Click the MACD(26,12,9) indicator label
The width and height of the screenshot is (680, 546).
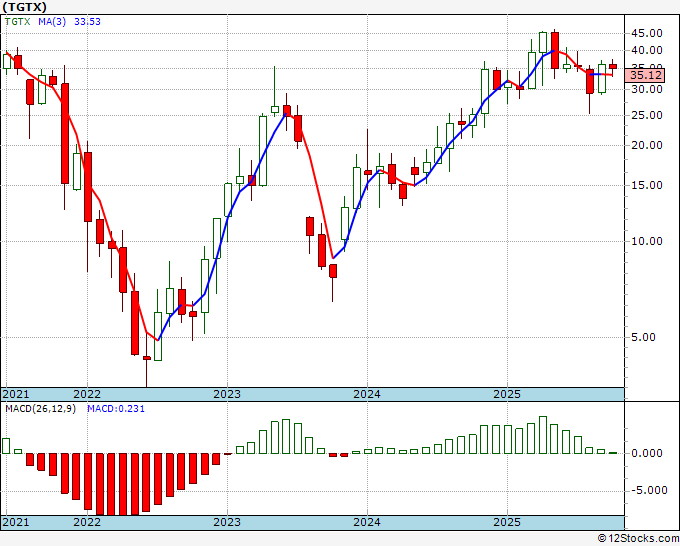40,409
